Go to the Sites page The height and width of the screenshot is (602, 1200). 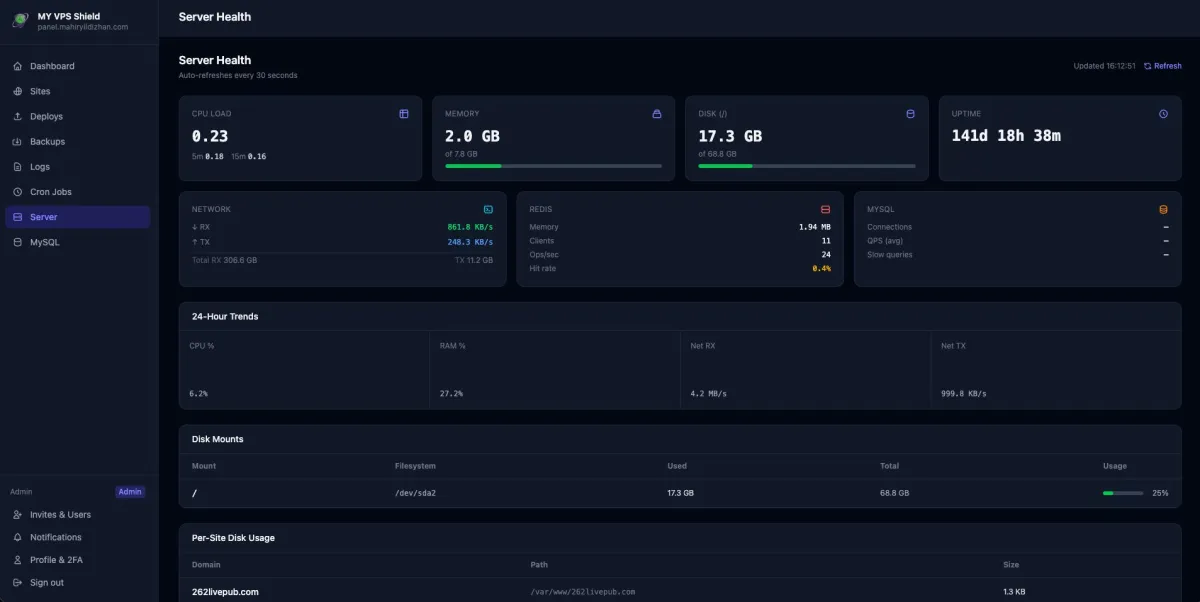pyautogui.click(x=78, y=91)
